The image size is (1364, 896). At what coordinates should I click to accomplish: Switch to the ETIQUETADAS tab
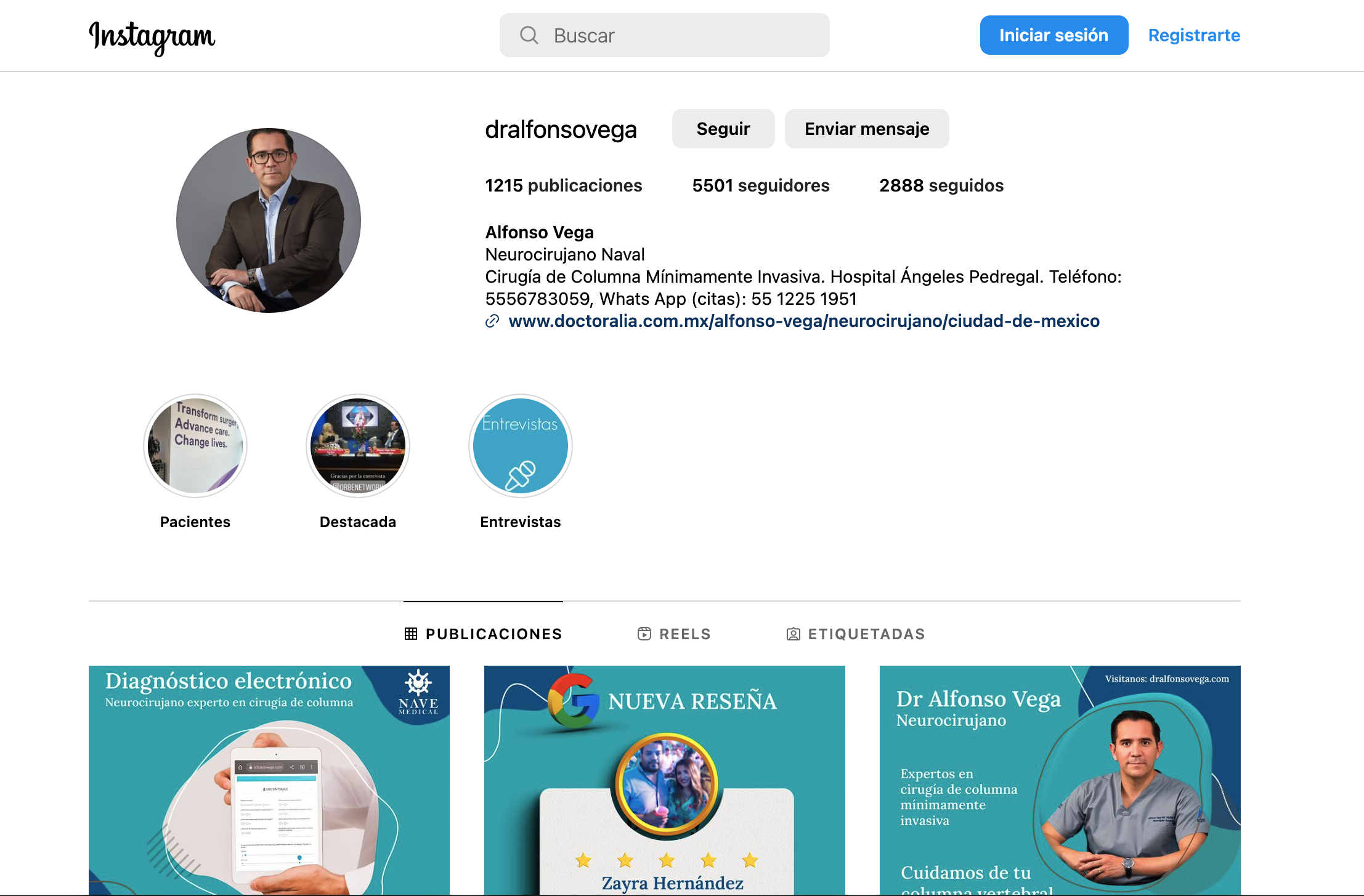tap(866, 634)
